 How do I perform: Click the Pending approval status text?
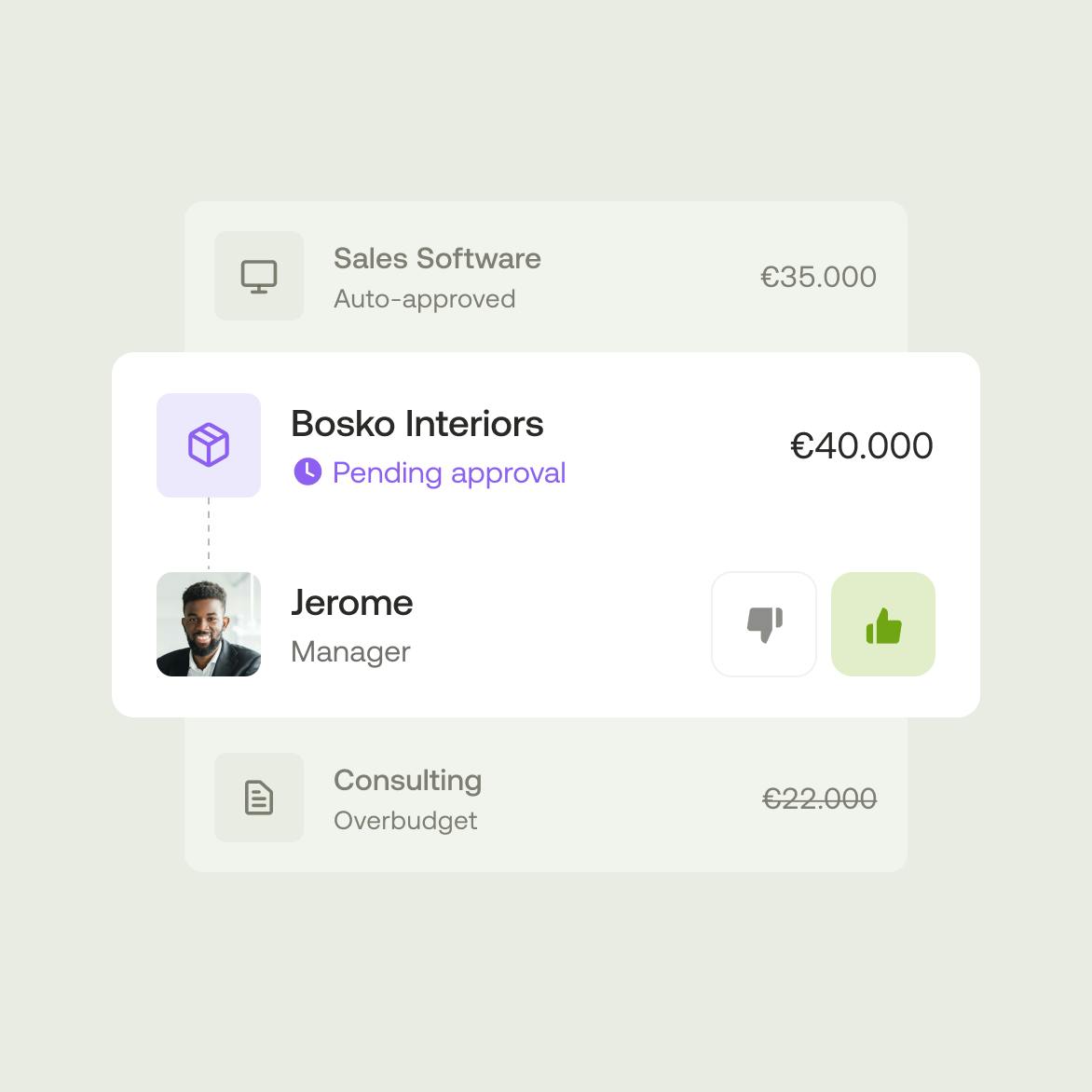click(449, 472)
